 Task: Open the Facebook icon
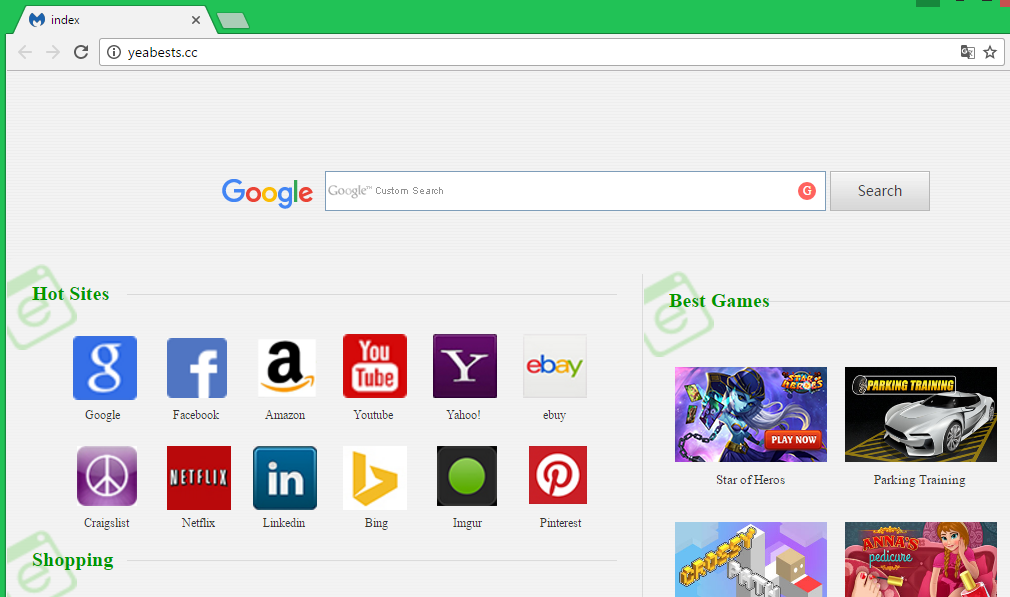(197, 368)
